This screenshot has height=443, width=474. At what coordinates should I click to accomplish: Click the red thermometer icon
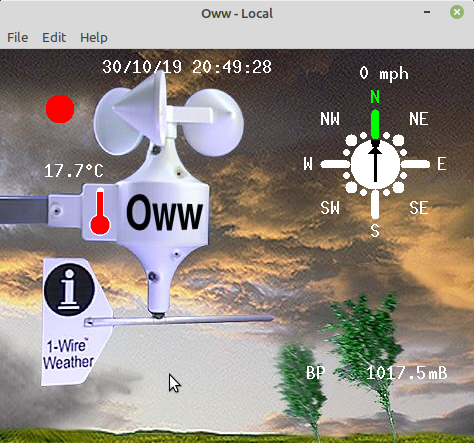[x=100, y=211]
